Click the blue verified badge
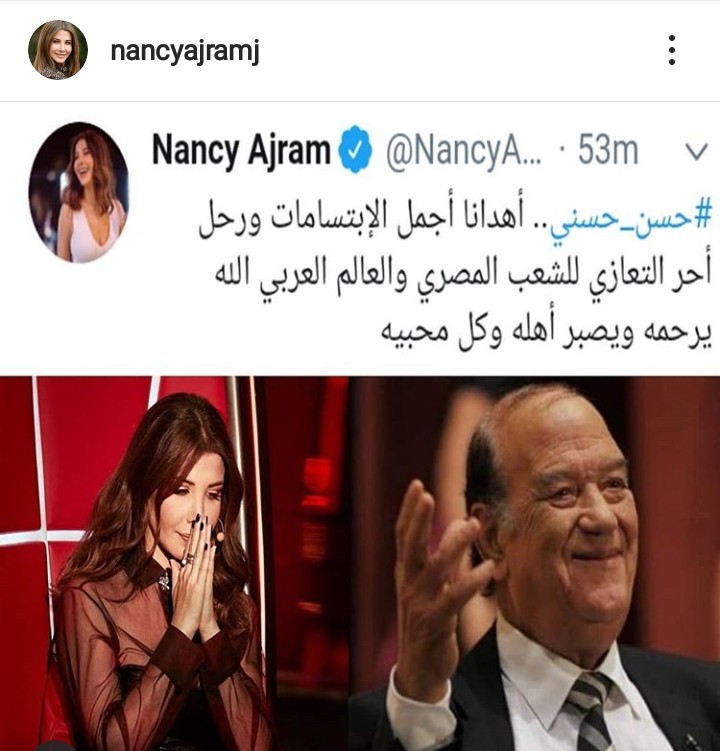Image resolution: width=720 pixels, height=751 pixels. [355, 150]
